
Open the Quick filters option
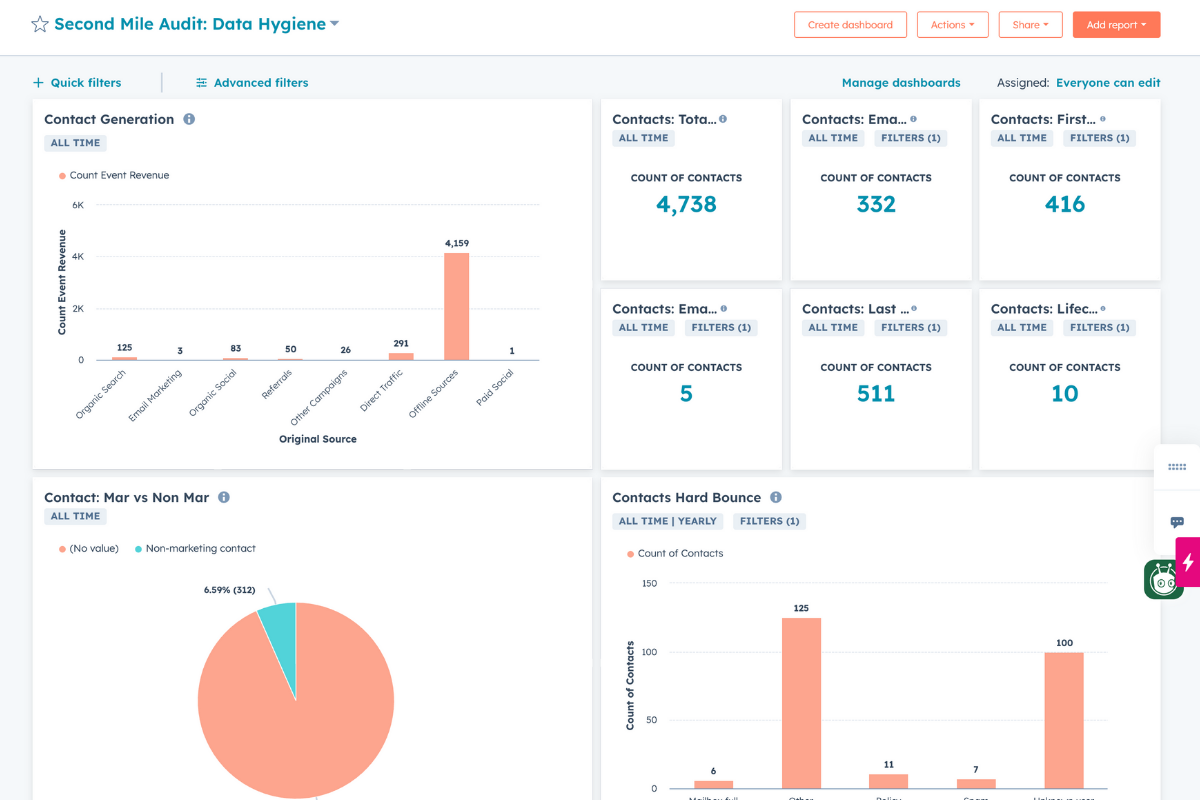tap(86, 83)
